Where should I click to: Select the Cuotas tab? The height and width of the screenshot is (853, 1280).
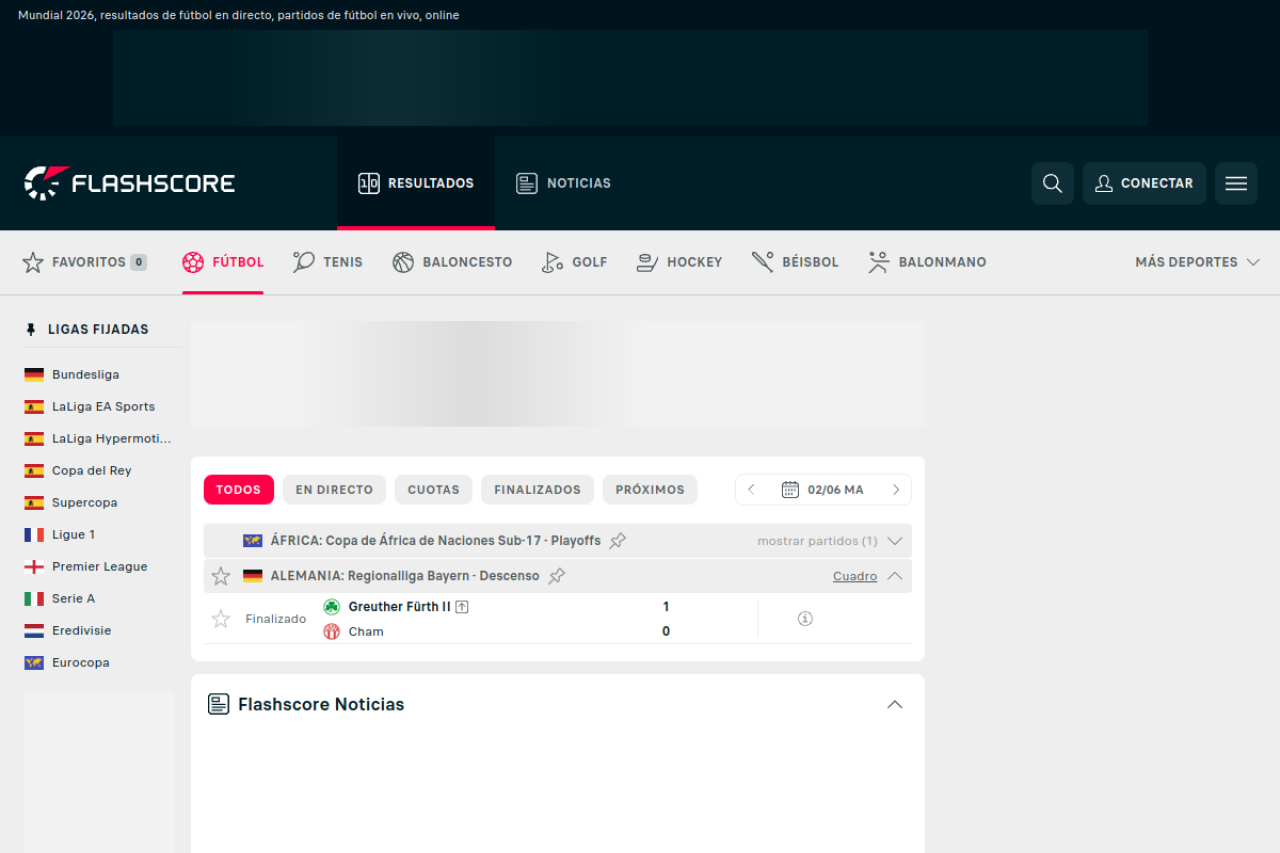coord(433,490)
